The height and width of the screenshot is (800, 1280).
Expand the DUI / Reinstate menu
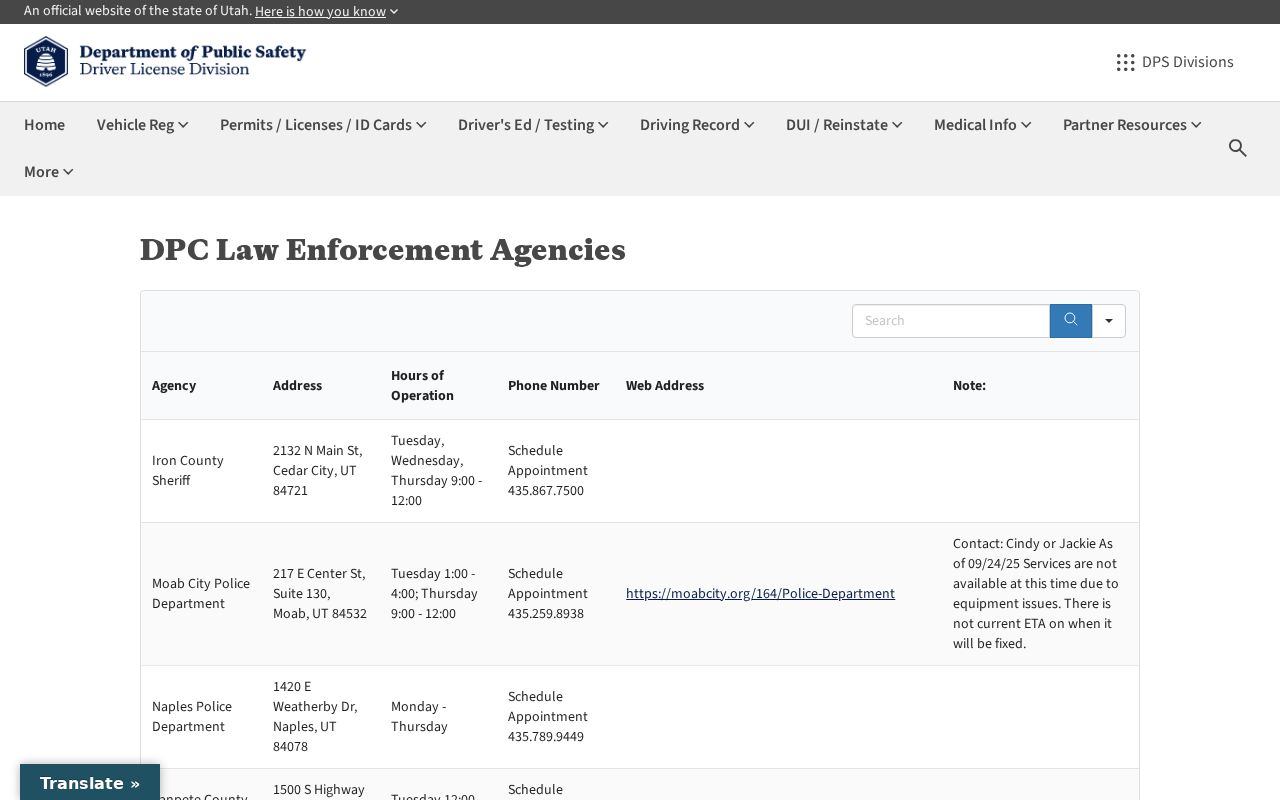[844, 125]
